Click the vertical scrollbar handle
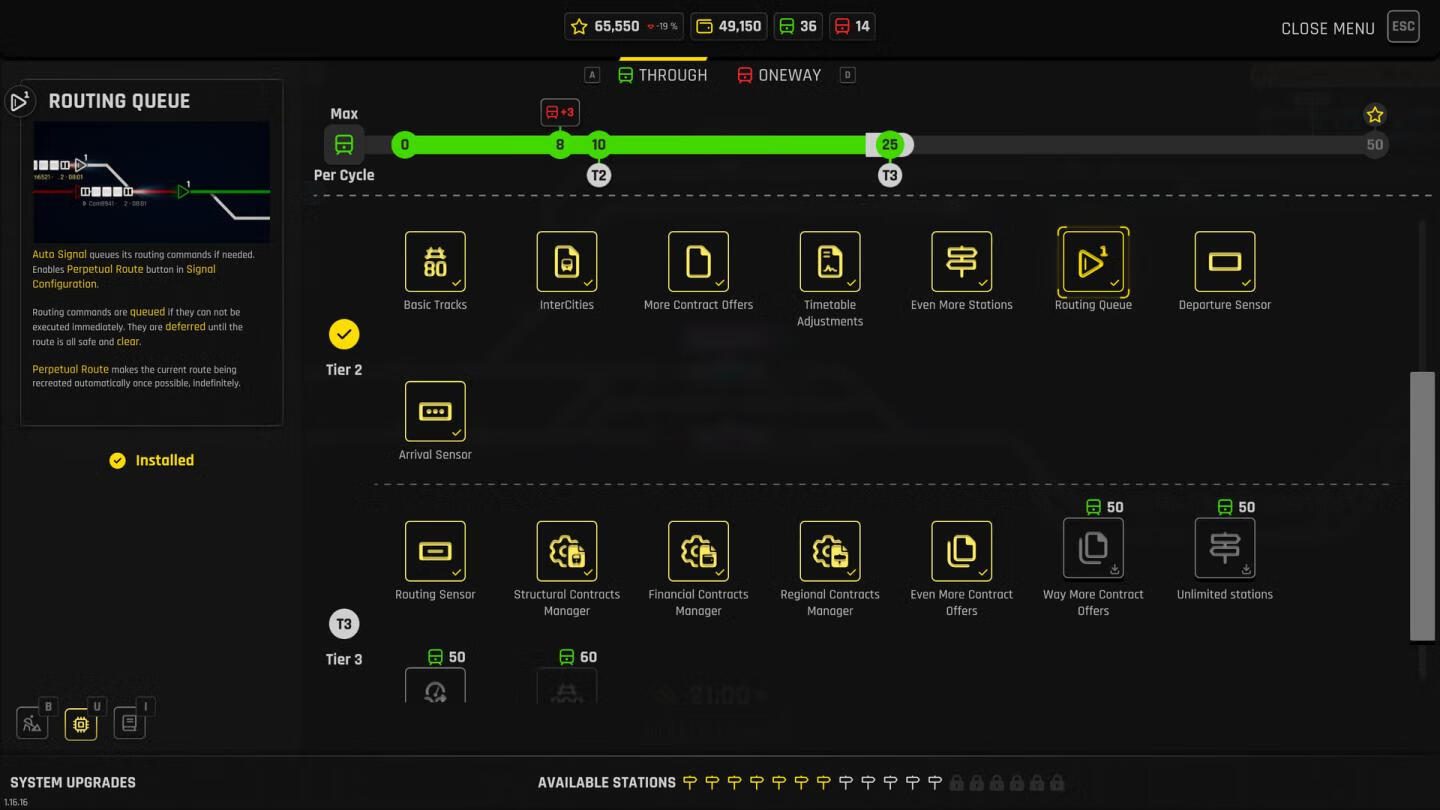This screenshot has height=810, width=1440. (x=1421, y=505)
